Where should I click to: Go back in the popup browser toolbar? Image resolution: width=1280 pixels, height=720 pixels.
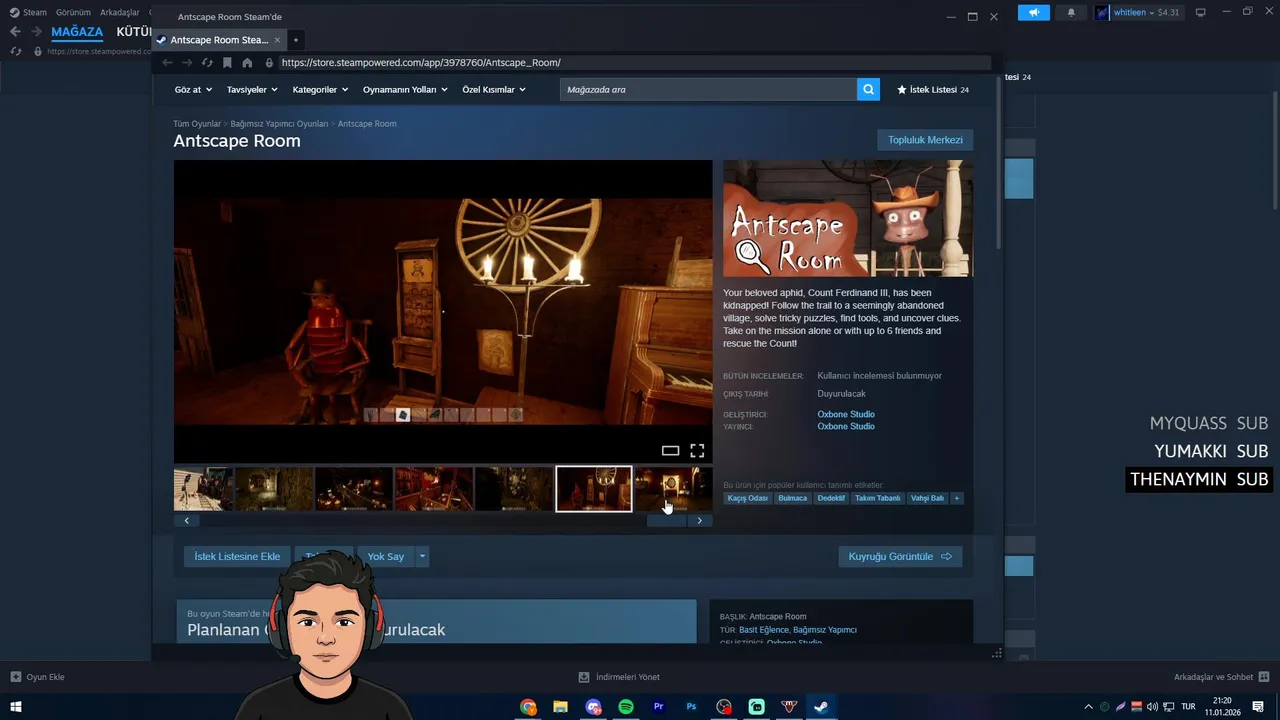point(167,62)
